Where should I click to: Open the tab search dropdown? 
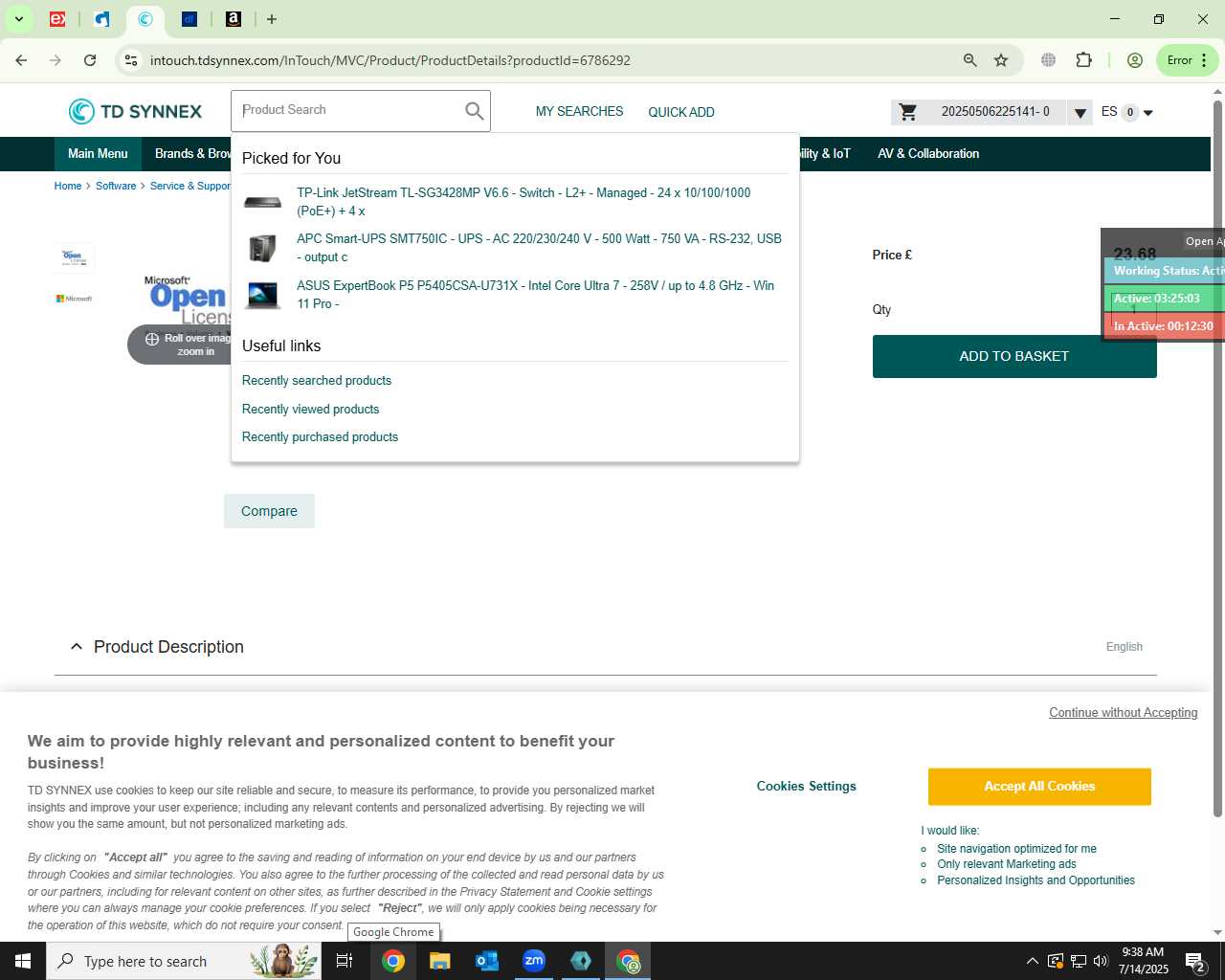tap(18, 19)
